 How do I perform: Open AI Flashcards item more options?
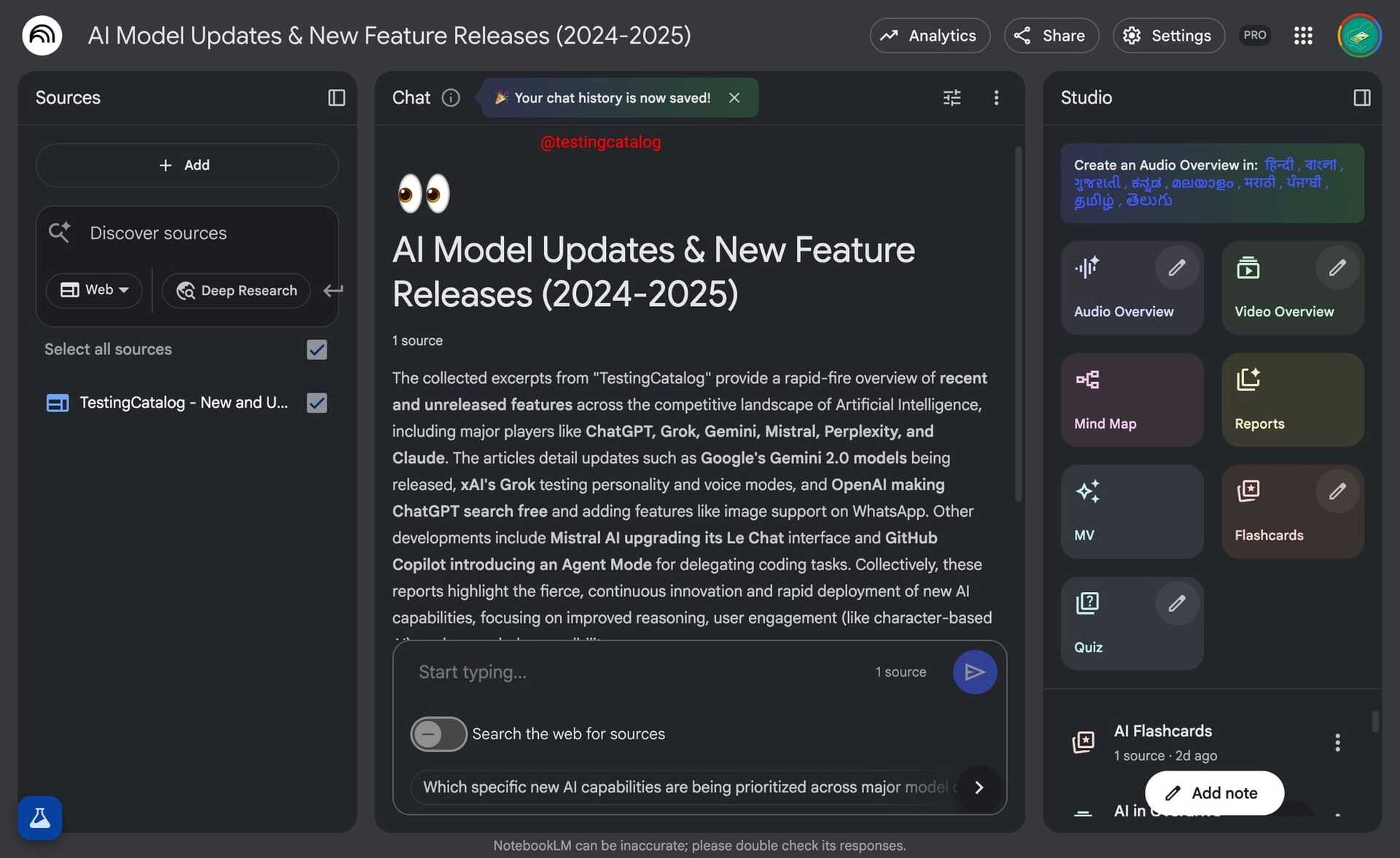[x=1337, y=742]
